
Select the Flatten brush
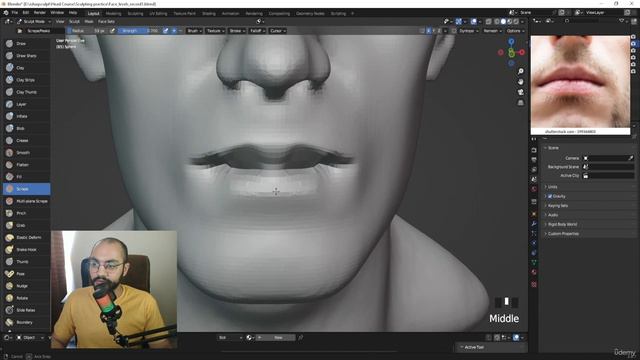pyautogui.click(x=27, y=165)
